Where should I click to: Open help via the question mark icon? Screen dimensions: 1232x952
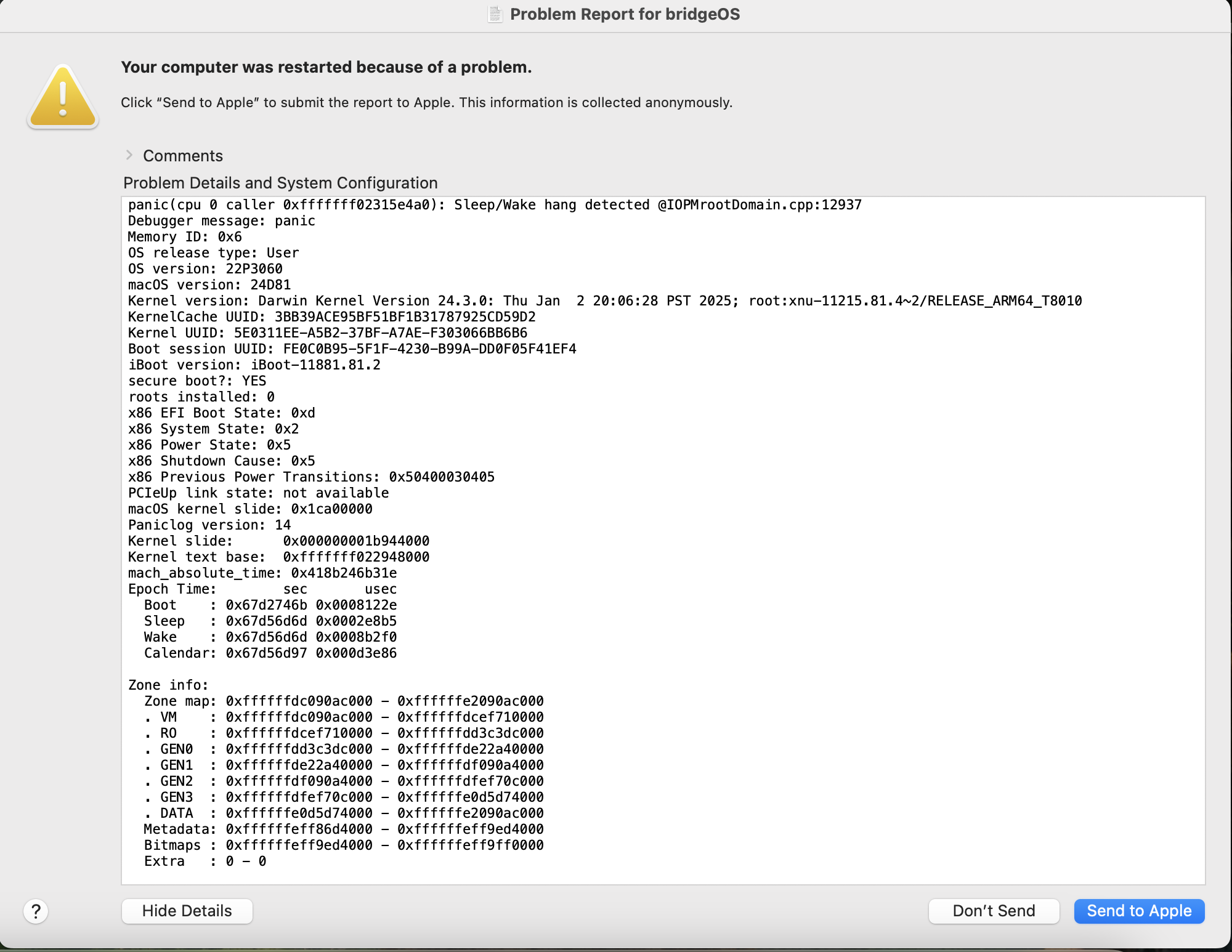click(36, 912)
